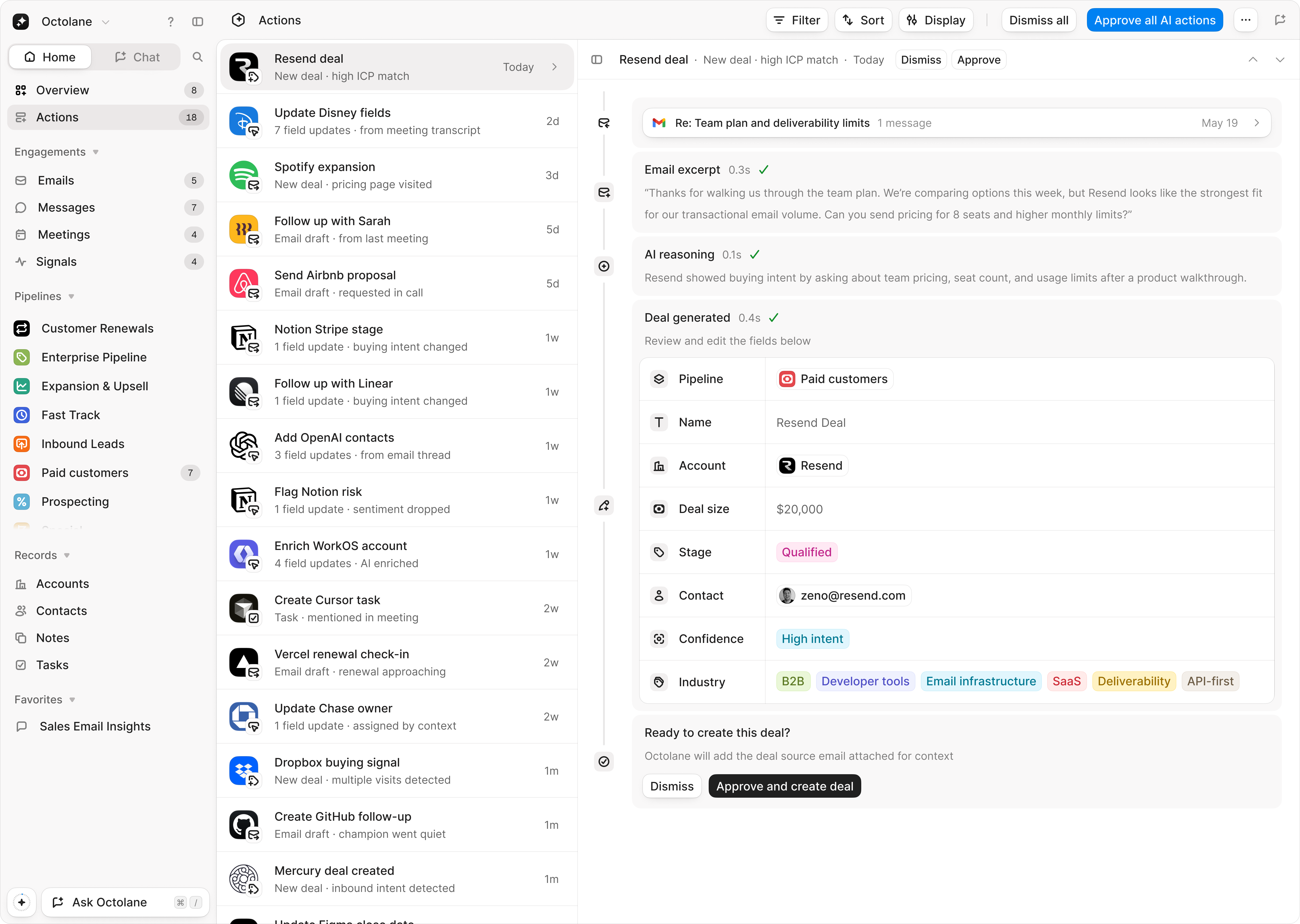This screenshot has width=1300, height=924.
Task: Go to previous action with up chevron
Action: click(1253, 60)
